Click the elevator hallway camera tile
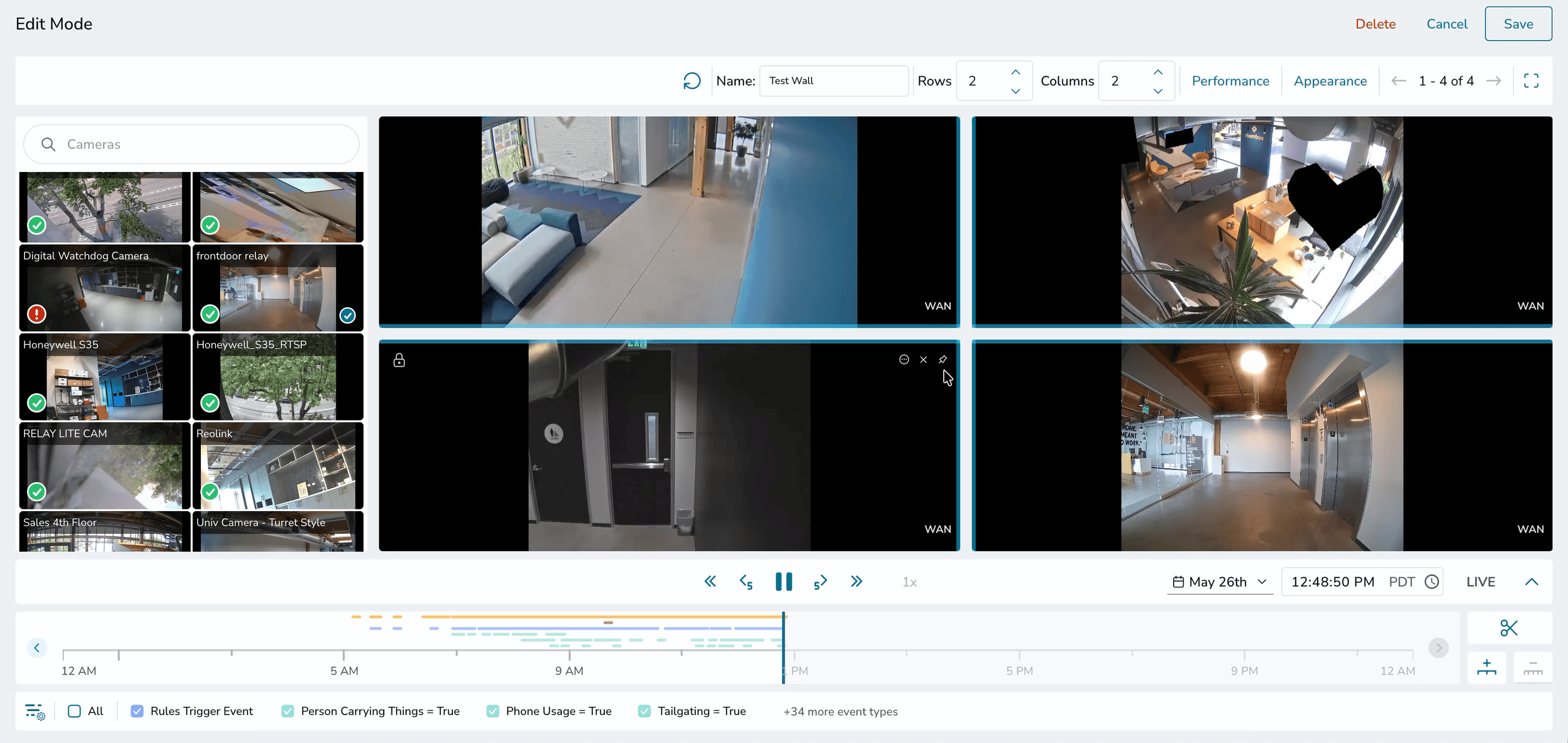This screenshot has height=743, width=1568. [x=1262, y=446]
